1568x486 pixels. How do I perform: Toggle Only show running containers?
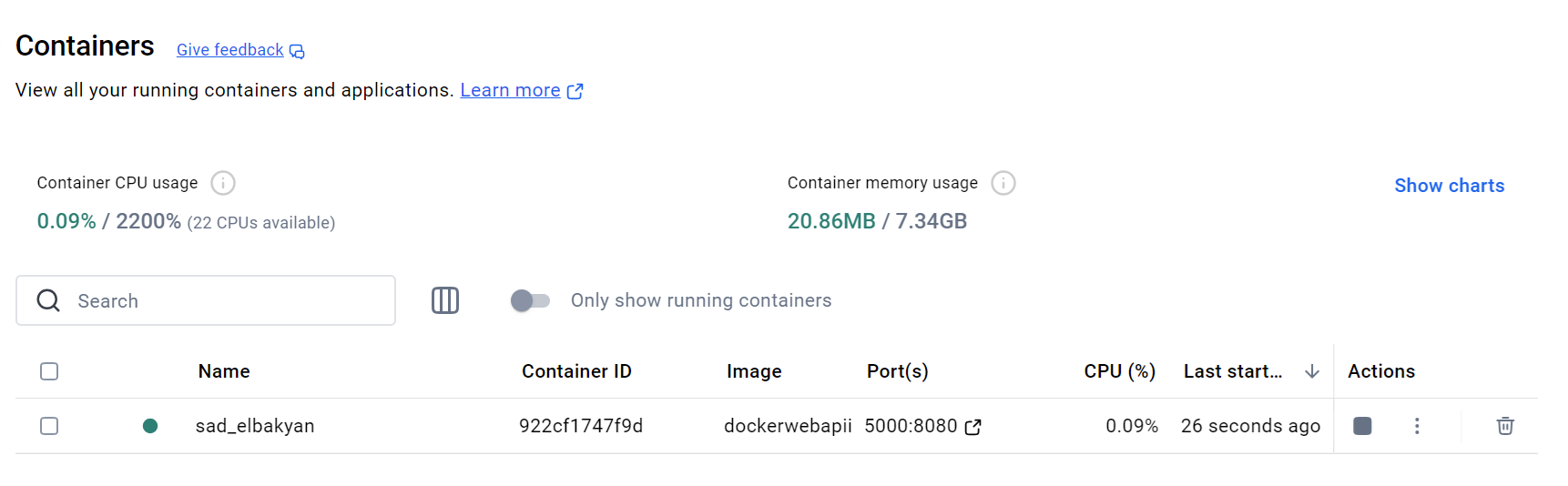pos(530,300)
